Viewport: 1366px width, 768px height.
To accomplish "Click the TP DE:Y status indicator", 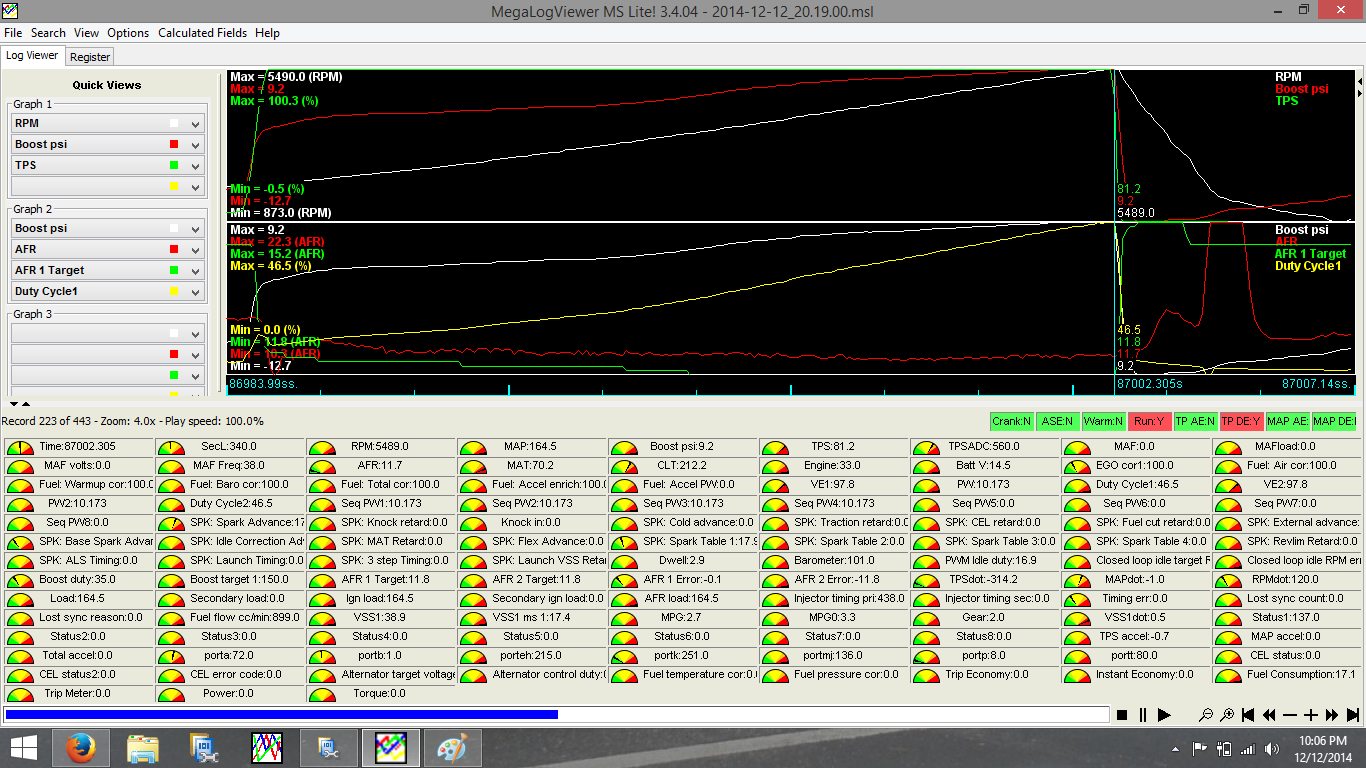I will [x=1242, y=422].
